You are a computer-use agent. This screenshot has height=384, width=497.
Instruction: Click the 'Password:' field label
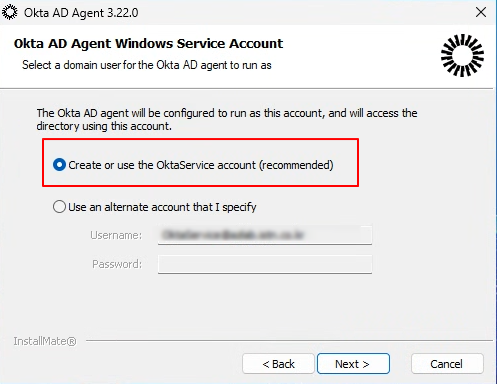(x=117, y=264)
